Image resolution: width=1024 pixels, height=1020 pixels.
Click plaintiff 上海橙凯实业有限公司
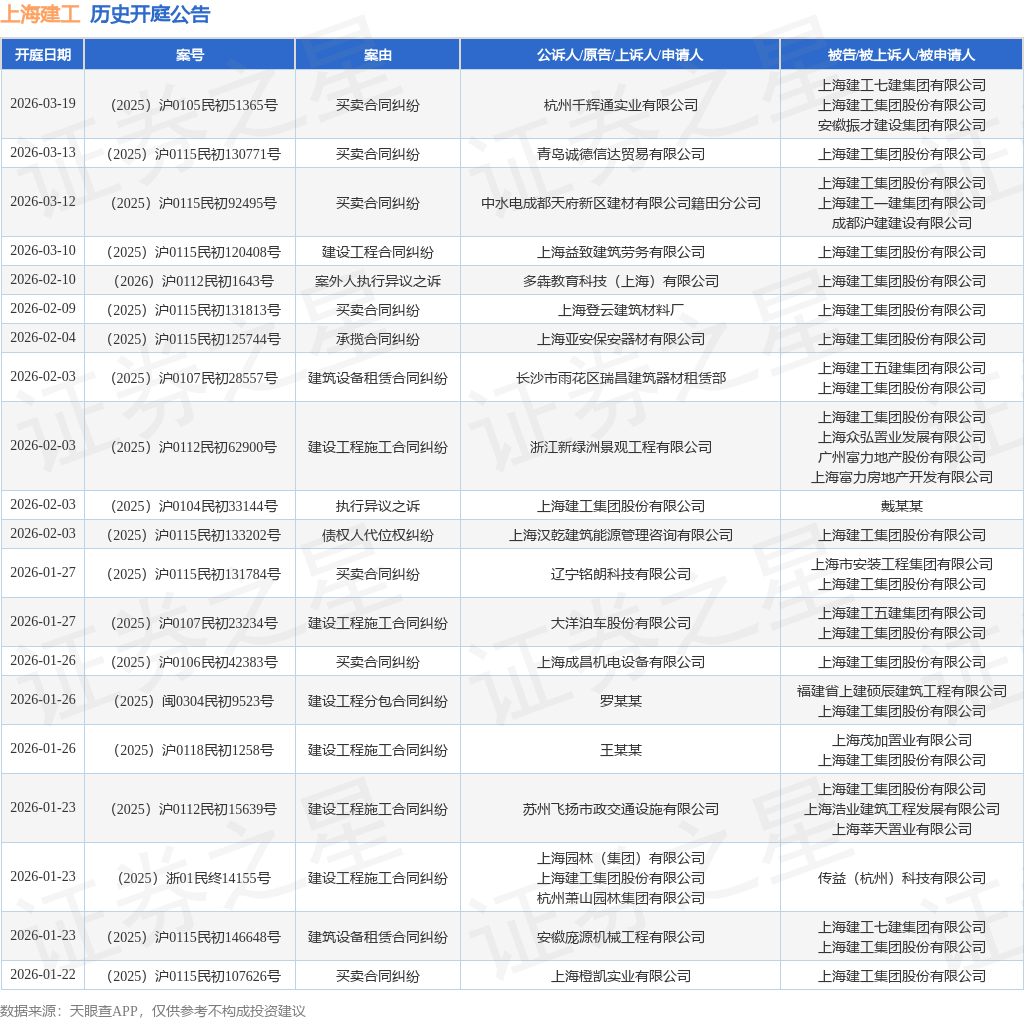tap(621, 976)
